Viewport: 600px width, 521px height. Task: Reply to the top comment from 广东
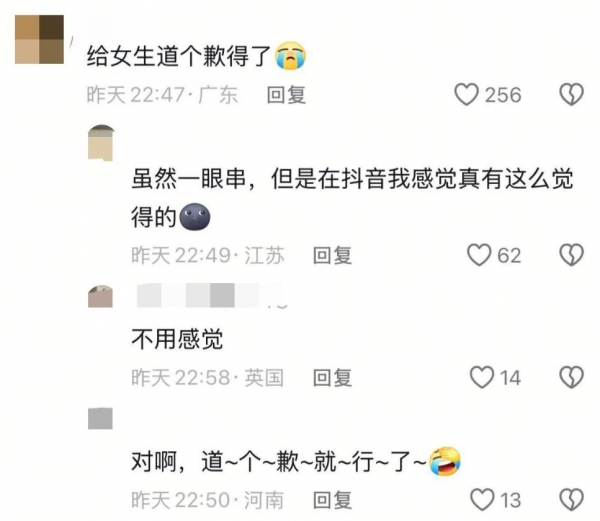click(286, 95)
